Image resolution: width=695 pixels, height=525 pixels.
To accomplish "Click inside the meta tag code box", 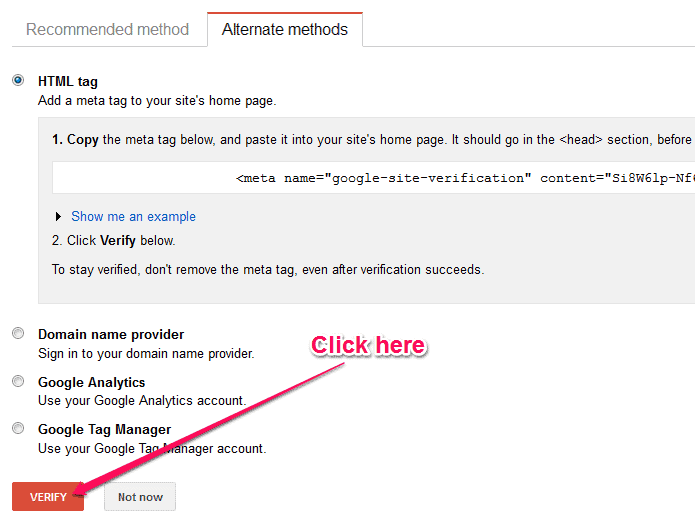I will [370, 178].
